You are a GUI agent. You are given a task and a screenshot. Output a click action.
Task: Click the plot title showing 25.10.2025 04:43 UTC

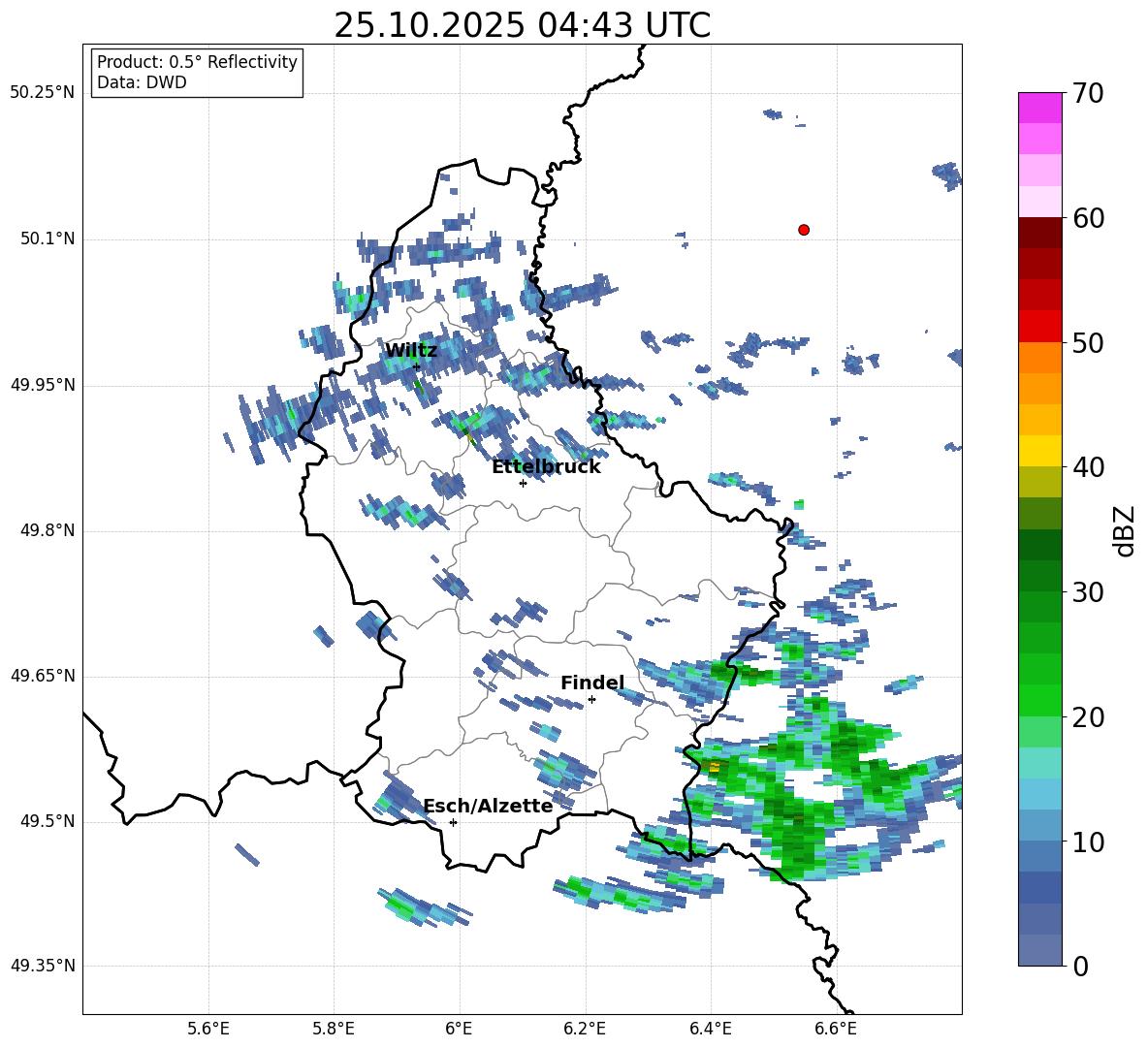coord(522,25)
